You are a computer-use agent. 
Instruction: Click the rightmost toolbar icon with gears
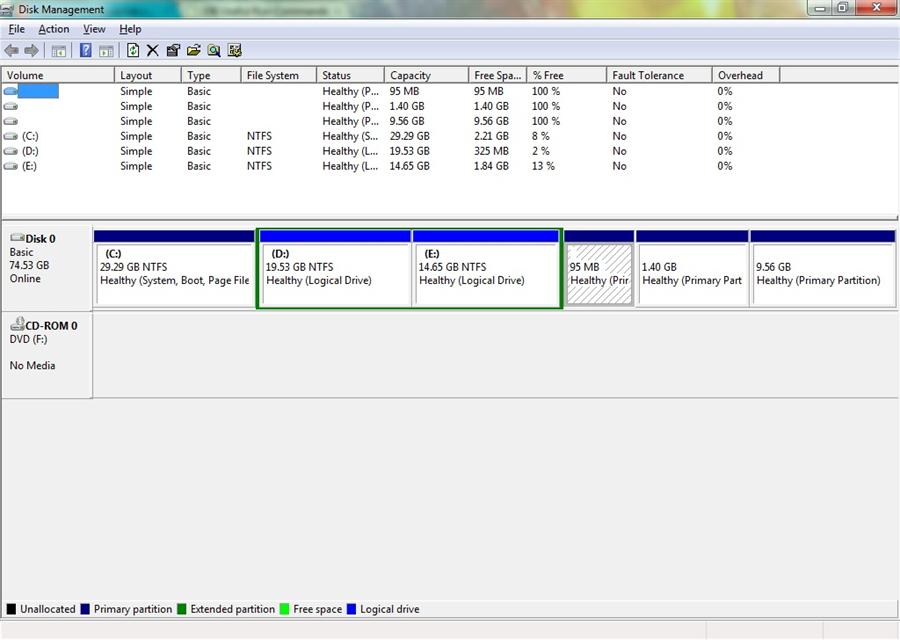click(234, 50)
